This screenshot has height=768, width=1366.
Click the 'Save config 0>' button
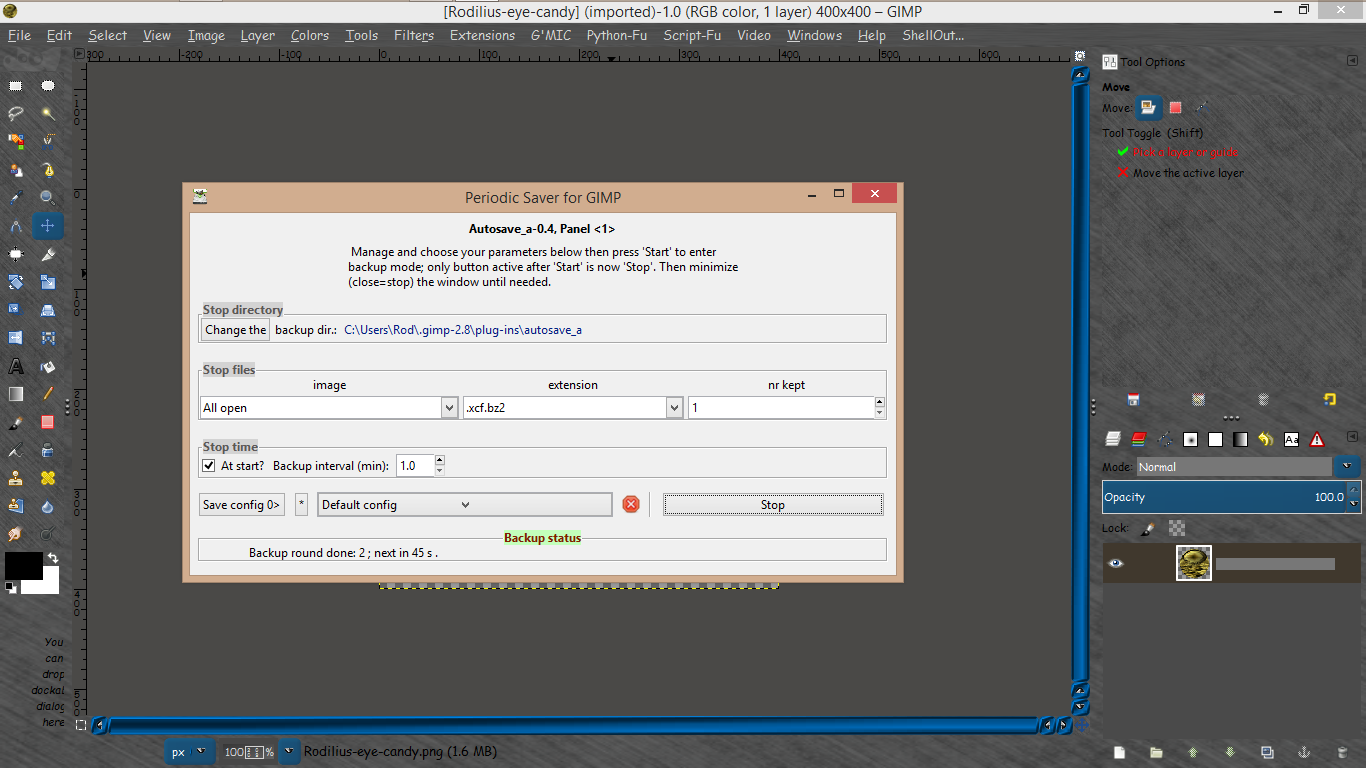point(242,505)
